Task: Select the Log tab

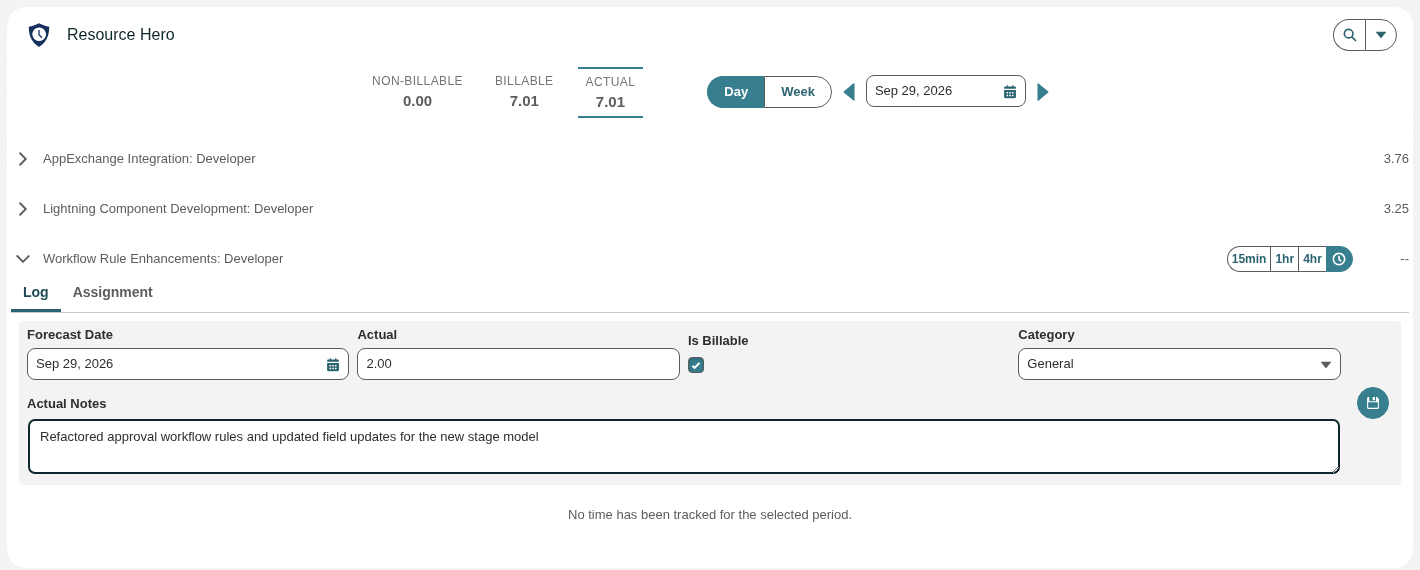Action: click(36, 292)
